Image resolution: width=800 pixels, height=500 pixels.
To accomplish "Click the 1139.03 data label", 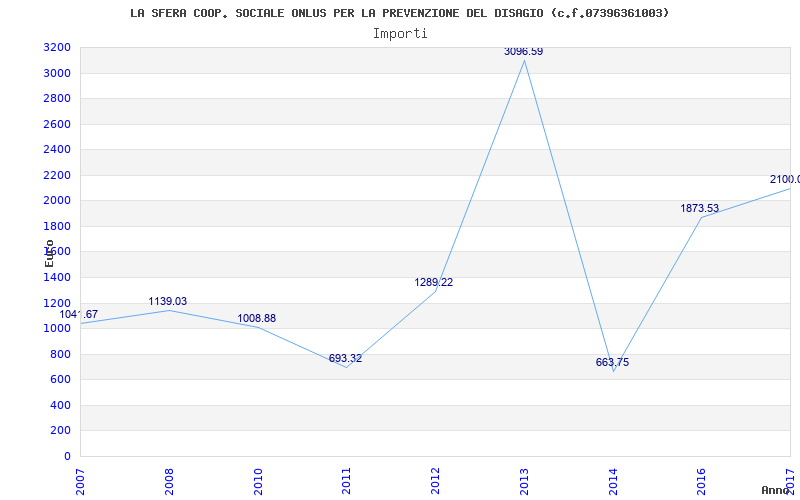I will [168, 302].
